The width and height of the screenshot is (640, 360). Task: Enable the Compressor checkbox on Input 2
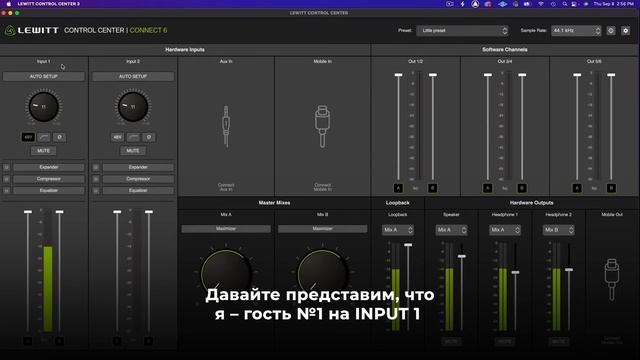96,179
